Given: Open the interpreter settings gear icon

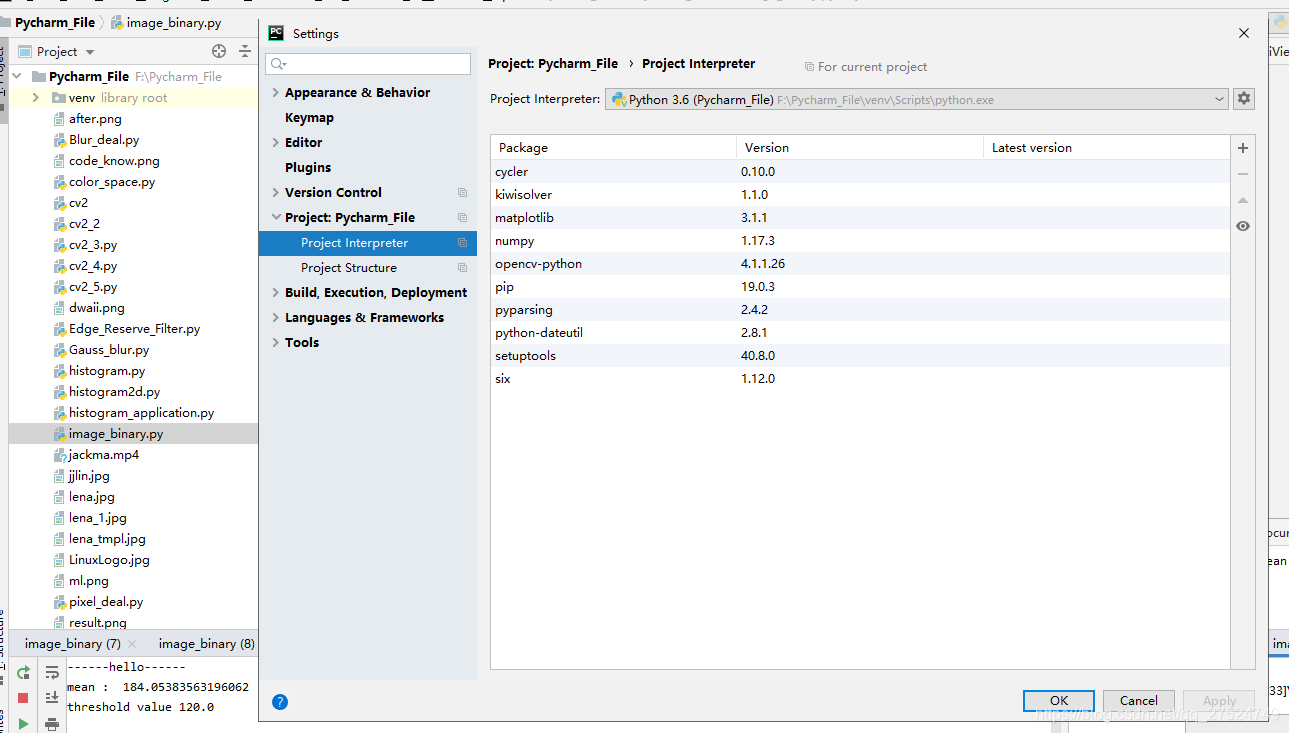Looking at the screenshot, I should click(x=1242, y=98).
